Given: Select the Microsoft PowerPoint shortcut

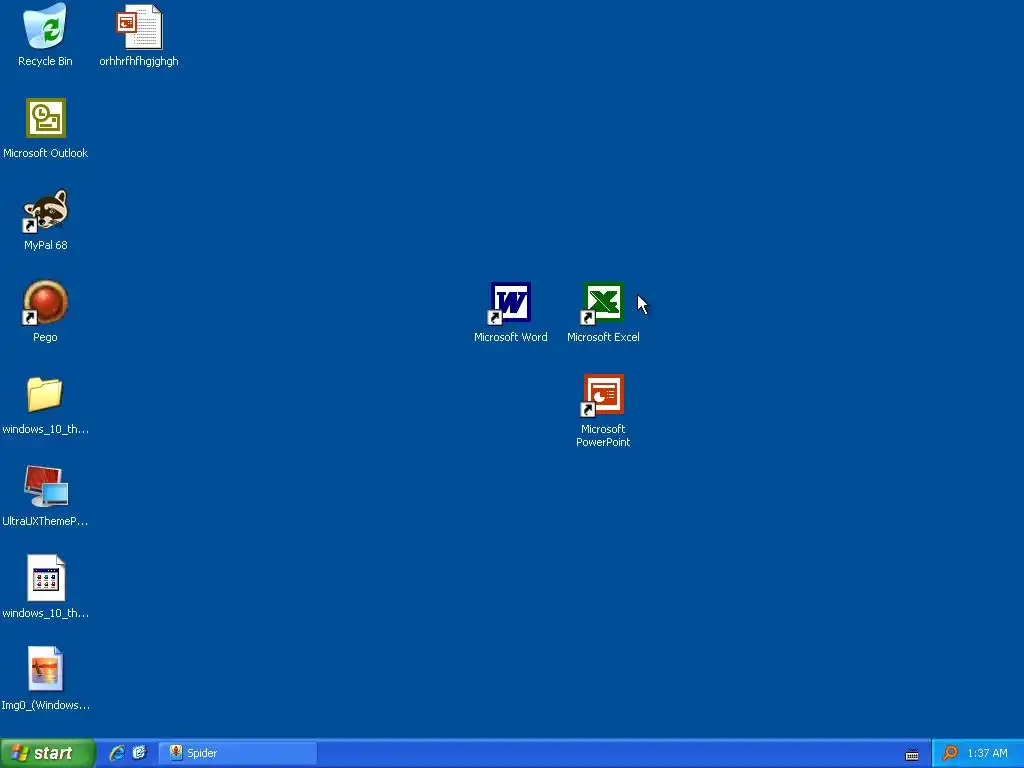Looking at the screenshot, I should tap(603, 395).
